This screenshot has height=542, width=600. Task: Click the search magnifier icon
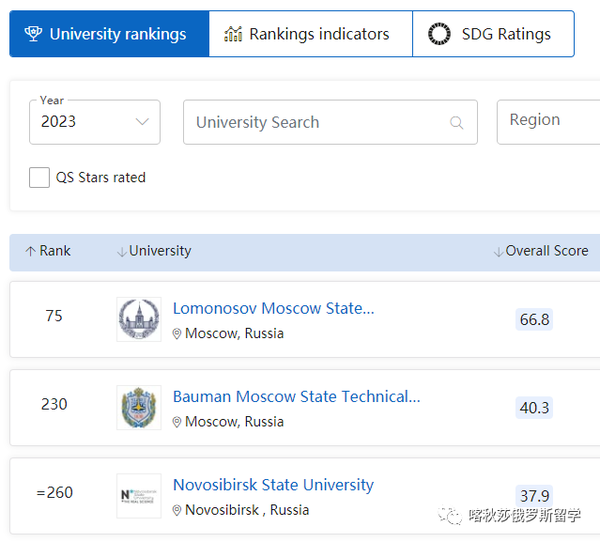coord(457,123)
